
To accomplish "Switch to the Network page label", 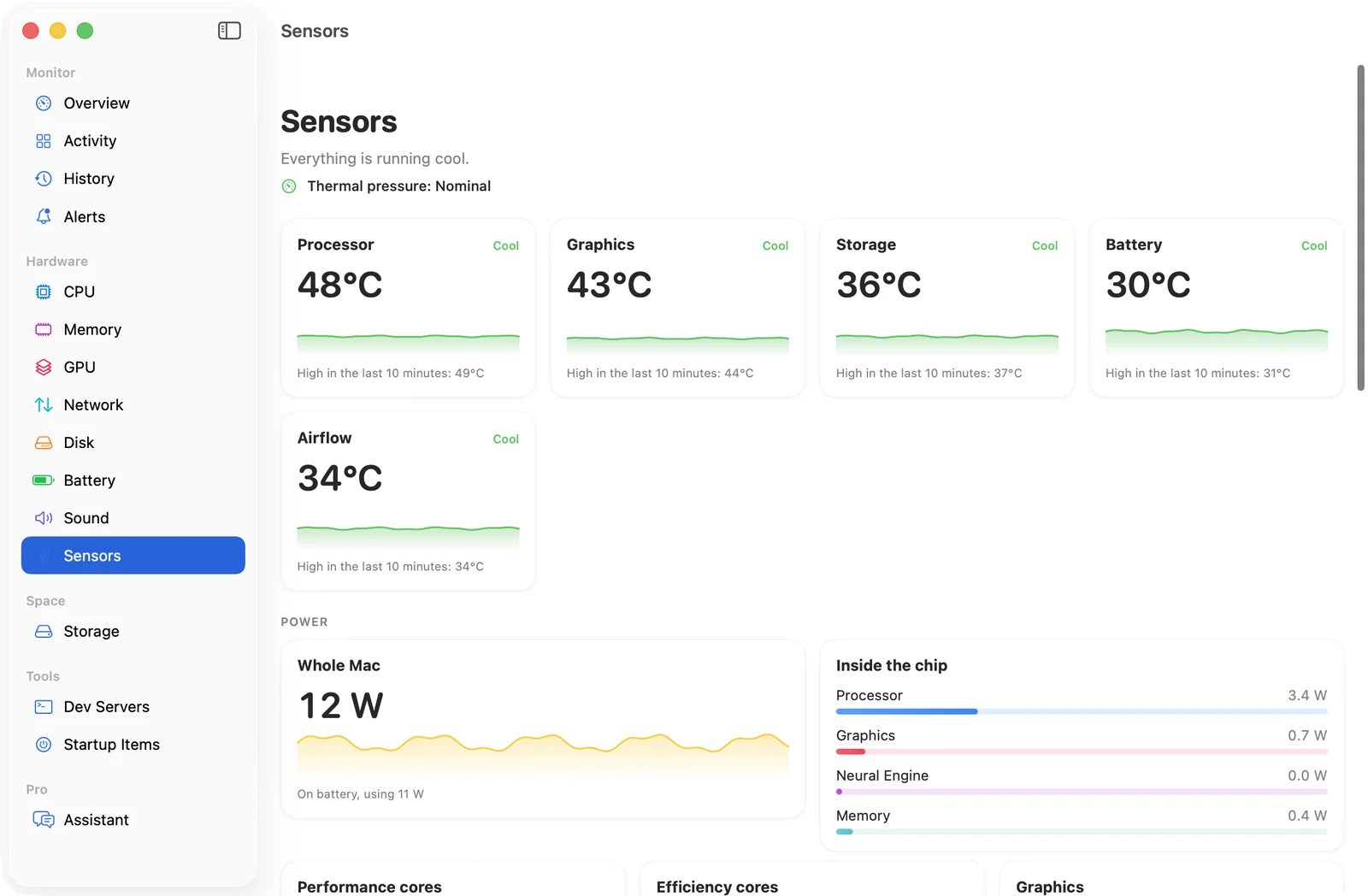I will pyautogui.click(x=93, y=404).
